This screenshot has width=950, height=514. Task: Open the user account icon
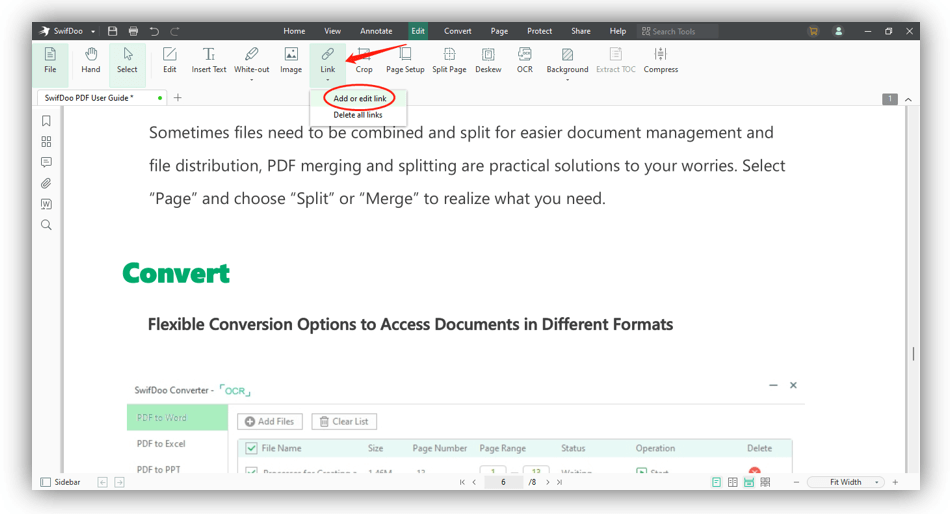tap(839, 31)
